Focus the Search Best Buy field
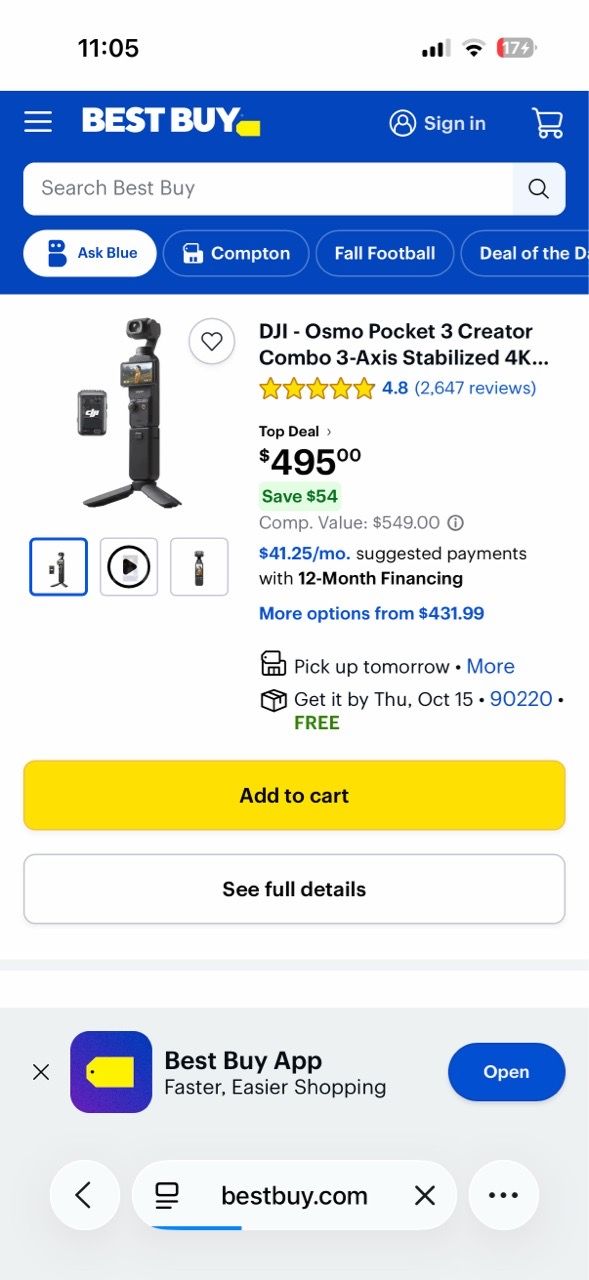589x1280 pixels. click(x=268, y=189)
